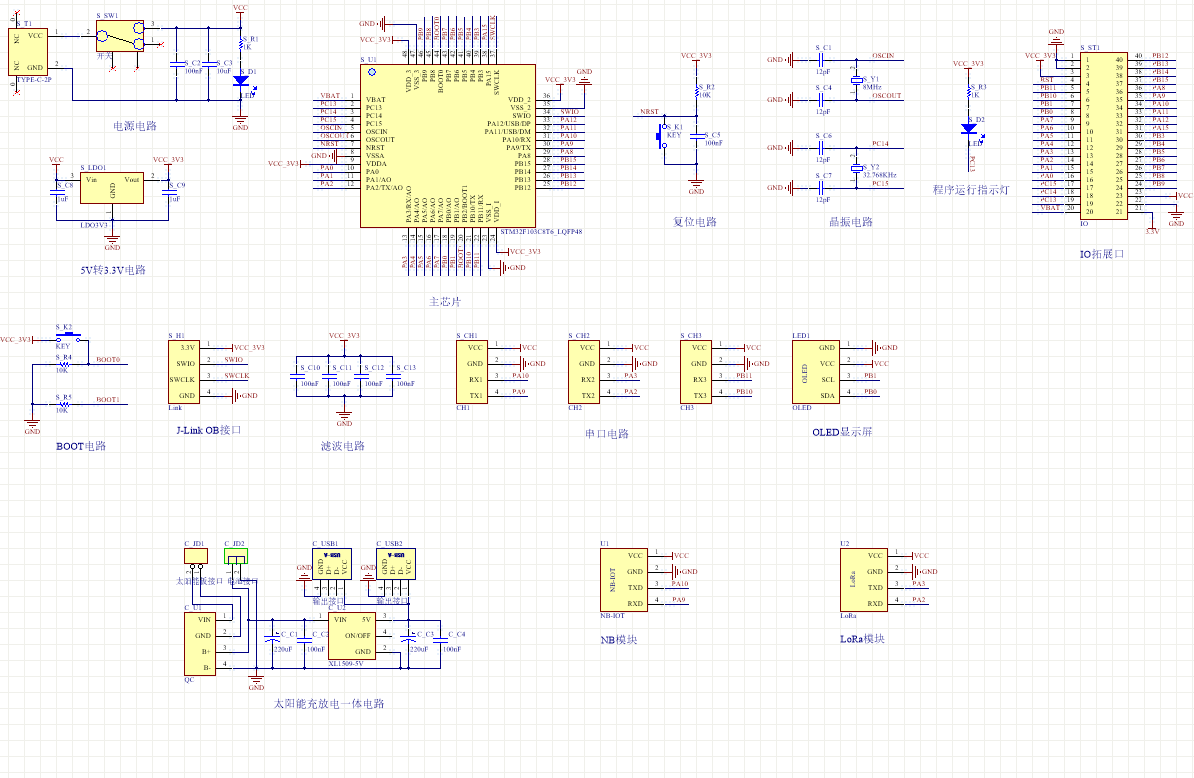This screenshot has width=1194, height=778.
Task: Select the S_R5 10K BOOT1 resistor
Action: pyautogui.click(x=63, y=404)
